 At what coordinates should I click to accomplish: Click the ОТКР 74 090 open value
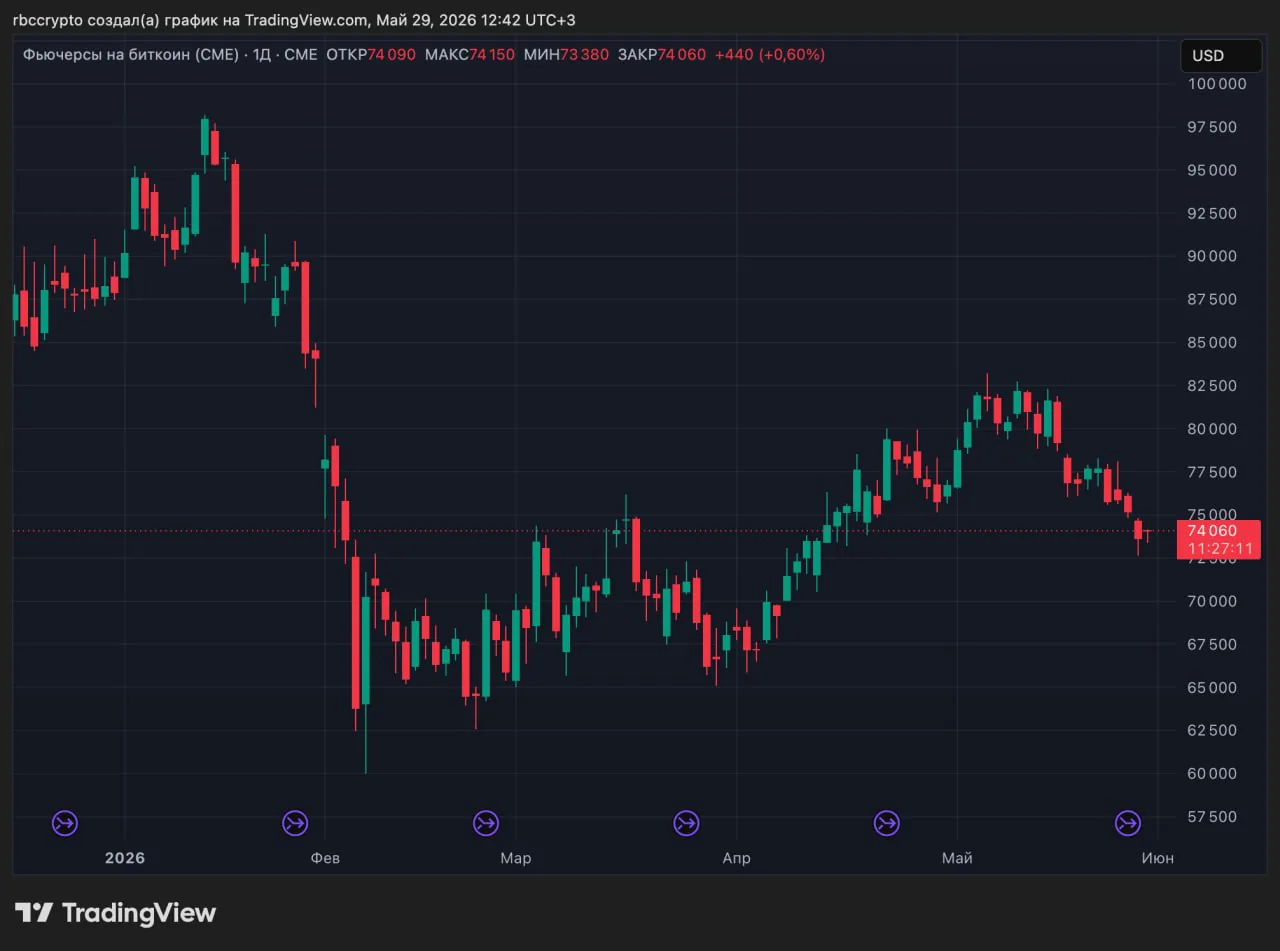point(371,55)
